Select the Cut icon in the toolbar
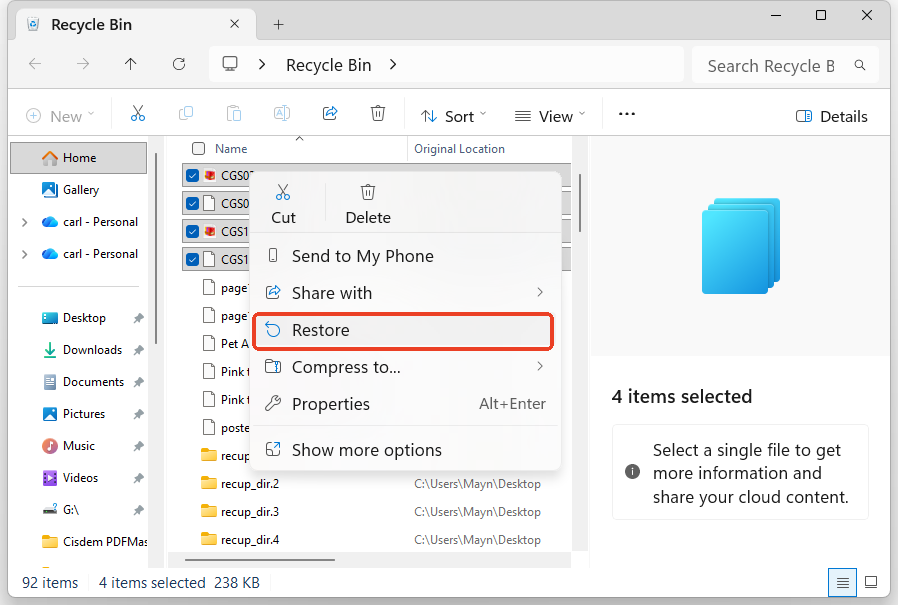The width and height of the screenshot is (898, 605). click(x=138, y=113)
